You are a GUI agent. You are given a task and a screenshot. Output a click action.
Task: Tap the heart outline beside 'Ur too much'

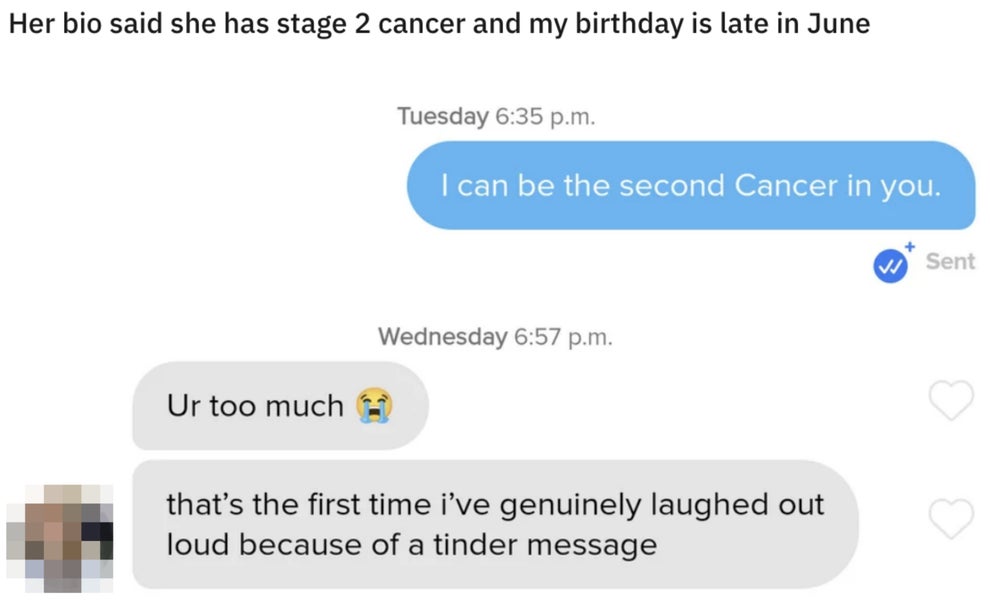951,401
